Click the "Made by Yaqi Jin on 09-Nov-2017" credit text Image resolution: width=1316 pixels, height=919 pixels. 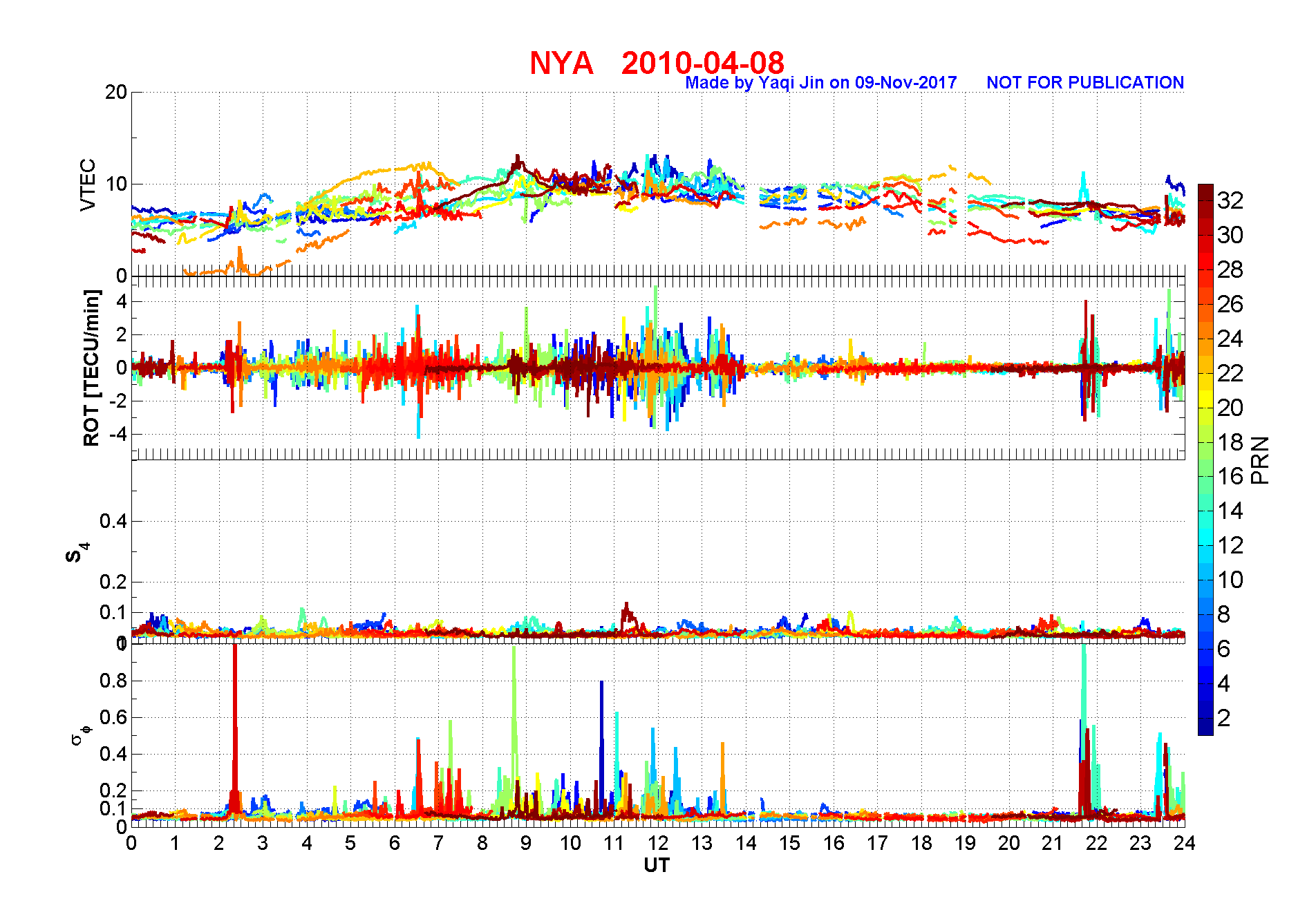click(x=821, y=83)
